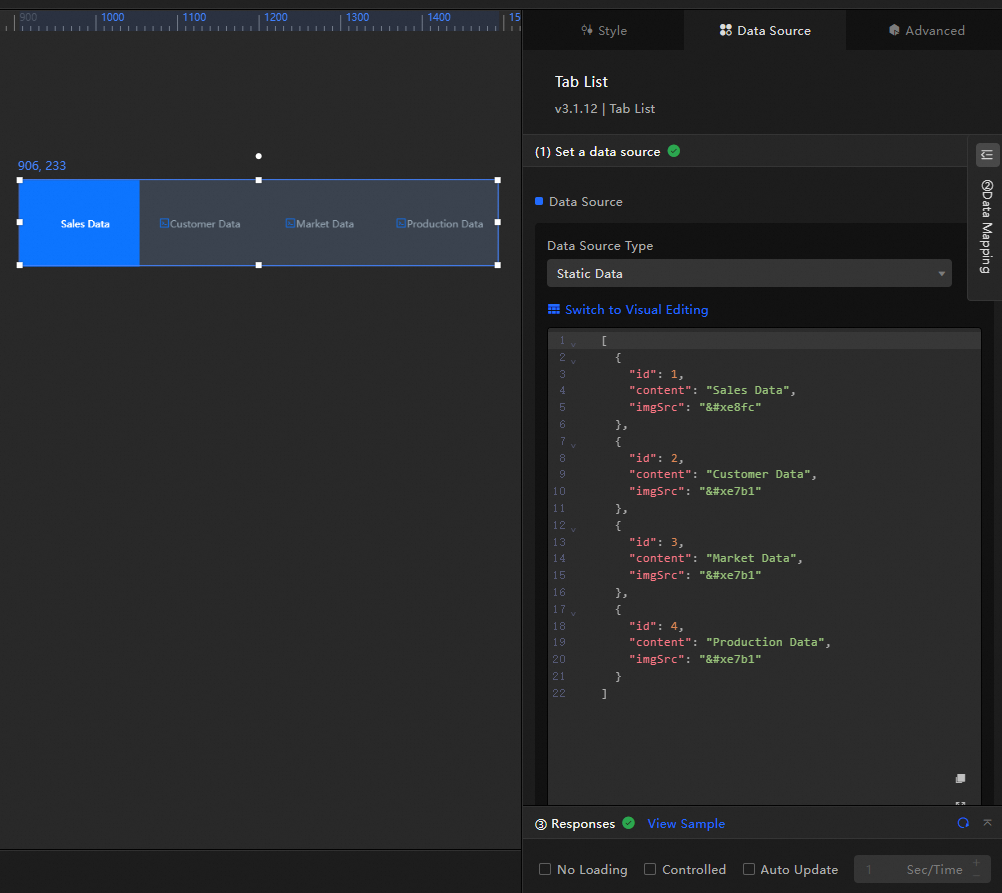Click the View Sample link
The height and width of the screenshot is (893, 1002).
[x=686, y=823]
